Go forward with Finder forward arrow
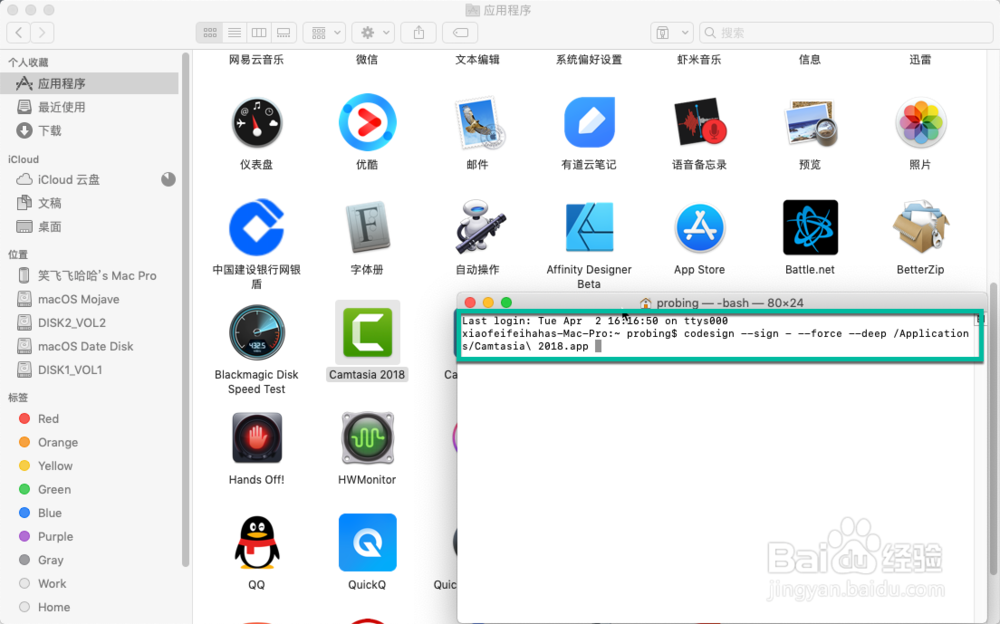Viewport: 1000px width, 624px height. 42,32
